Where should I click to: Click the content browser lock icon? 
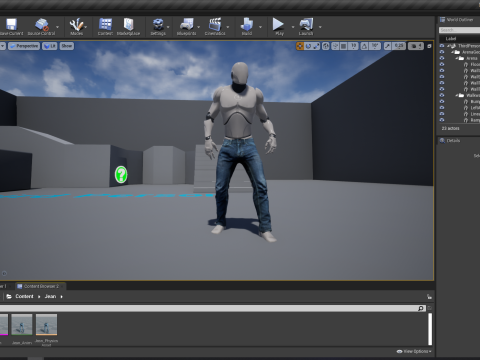[429, 296]
